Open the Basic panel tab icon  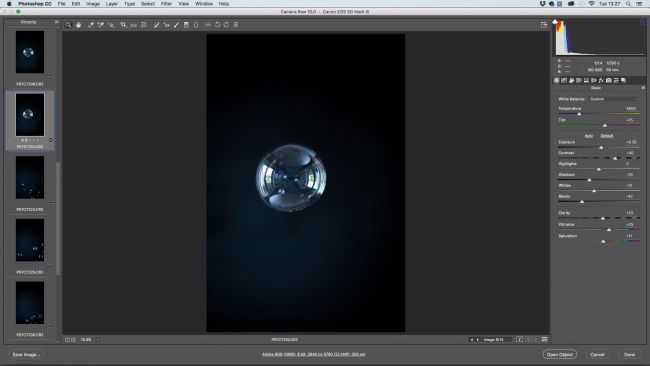[x=557, y=80]
